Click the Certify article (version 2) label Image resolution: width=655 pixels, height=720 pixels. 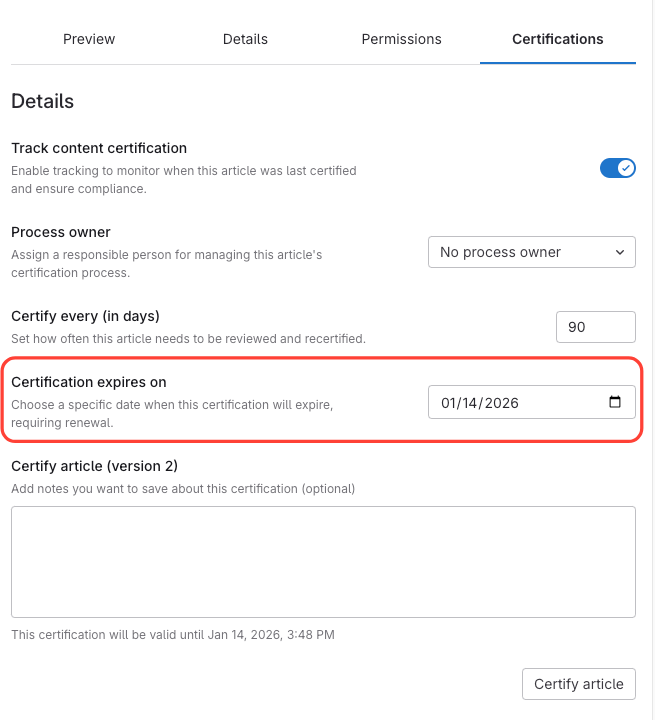pos(94,466)
